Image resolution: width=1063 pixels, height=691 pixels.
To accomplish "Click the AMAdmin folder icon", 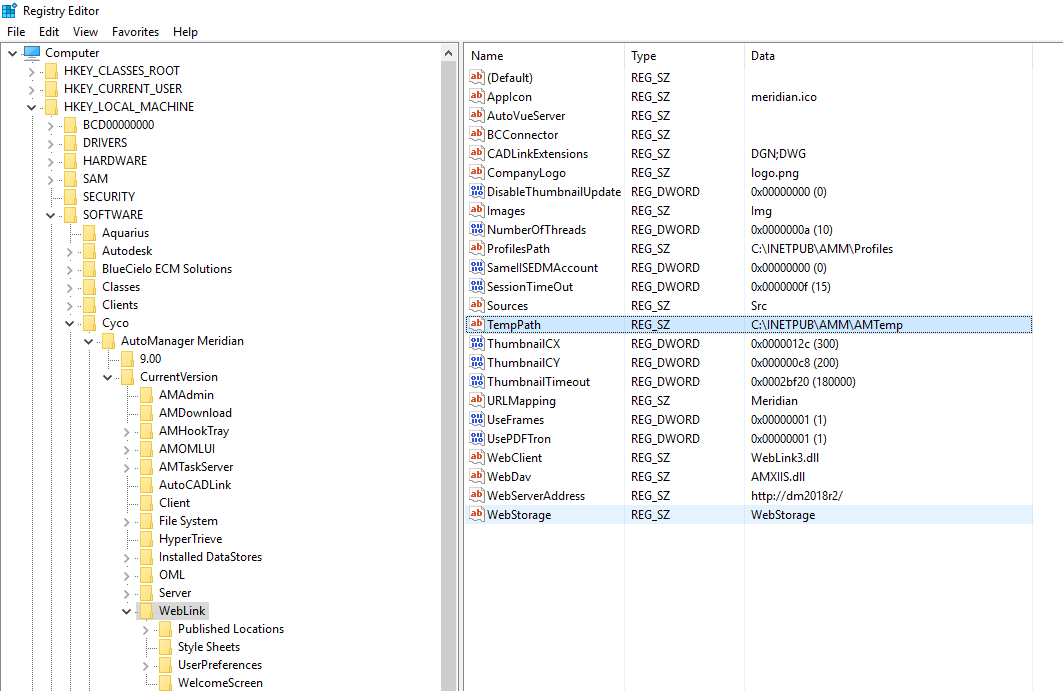I will (146, 395).
